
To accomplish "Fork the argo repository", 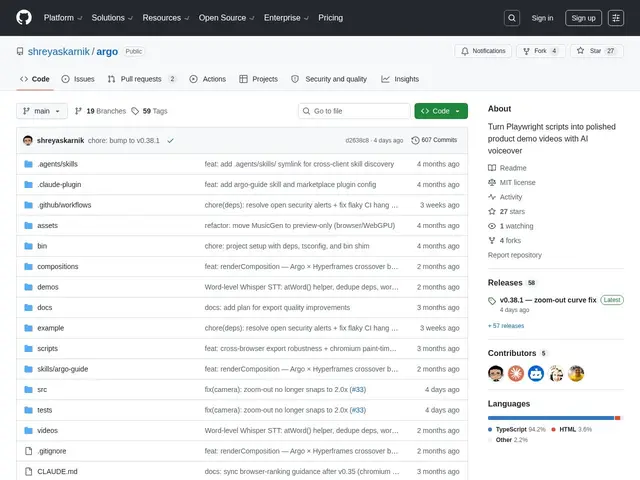I will tap(540, 51).
